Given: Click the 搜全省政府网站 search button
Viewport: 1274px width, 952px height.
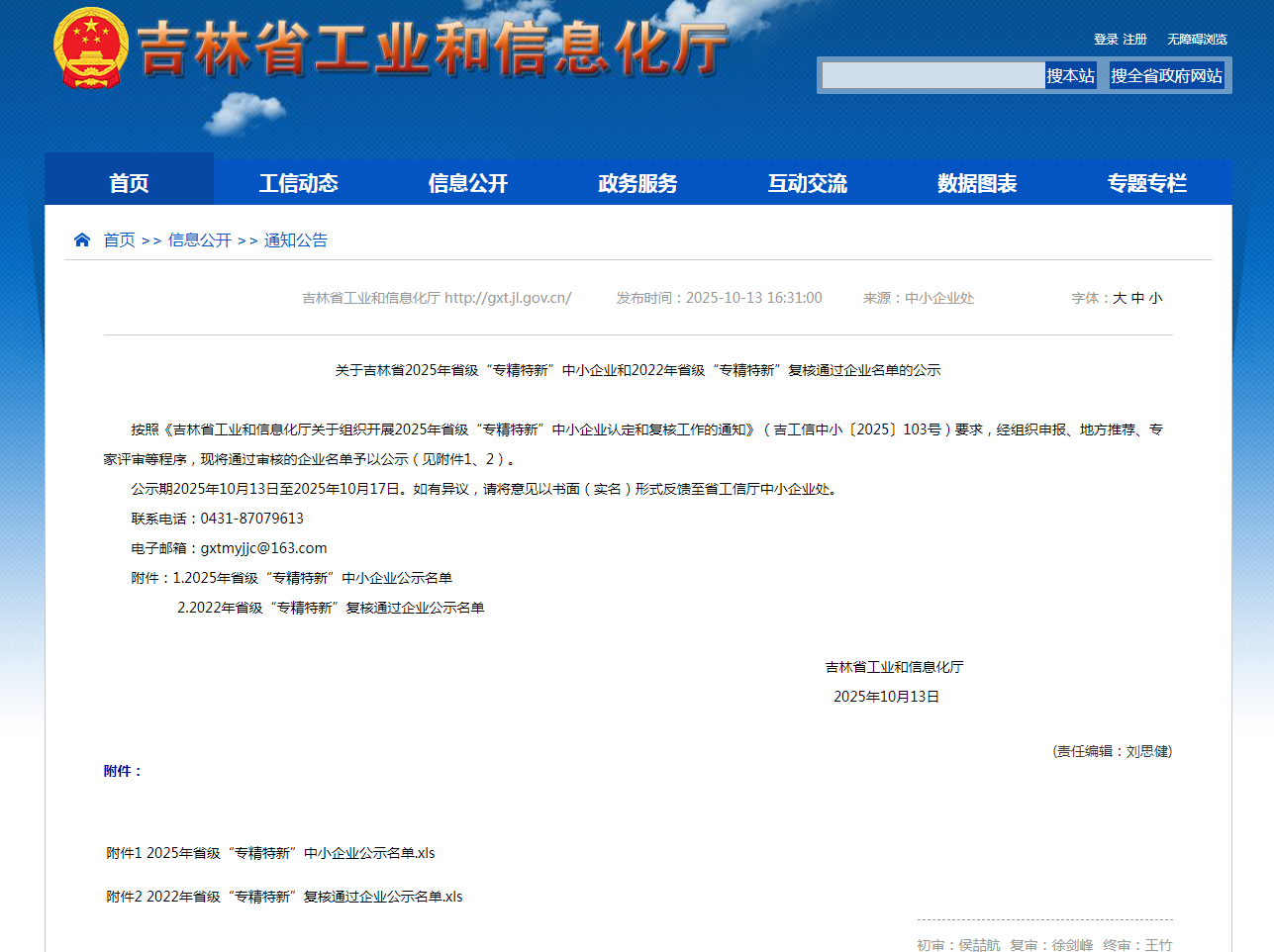Looking at the screenshot, I should coord(1166,74).
